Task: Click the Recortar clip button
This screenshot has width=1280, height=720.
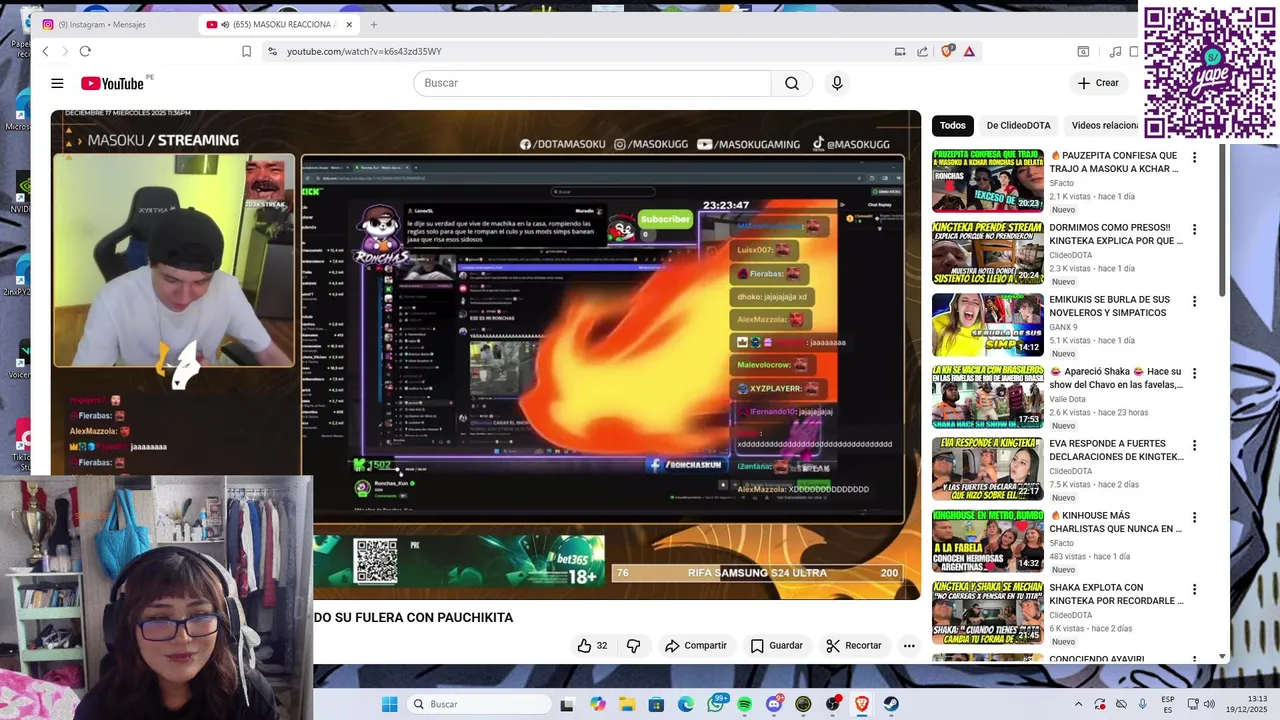Action: click(x=853, y=646)
